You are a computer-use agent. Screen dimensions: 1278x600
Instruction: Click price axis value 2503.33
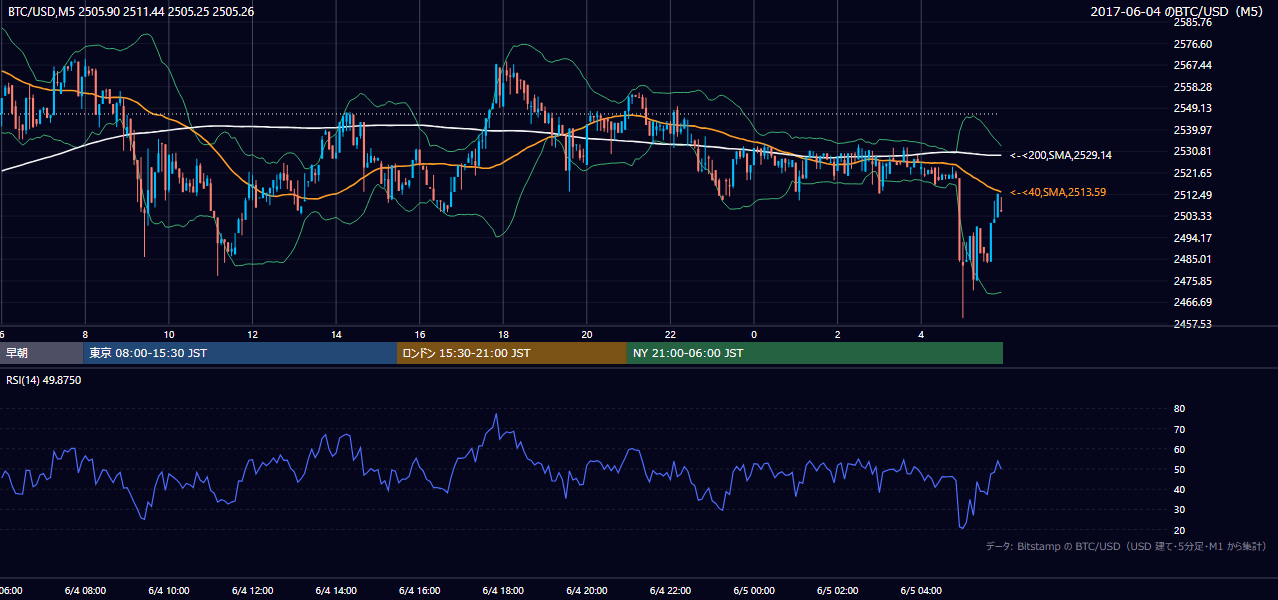1193,216
